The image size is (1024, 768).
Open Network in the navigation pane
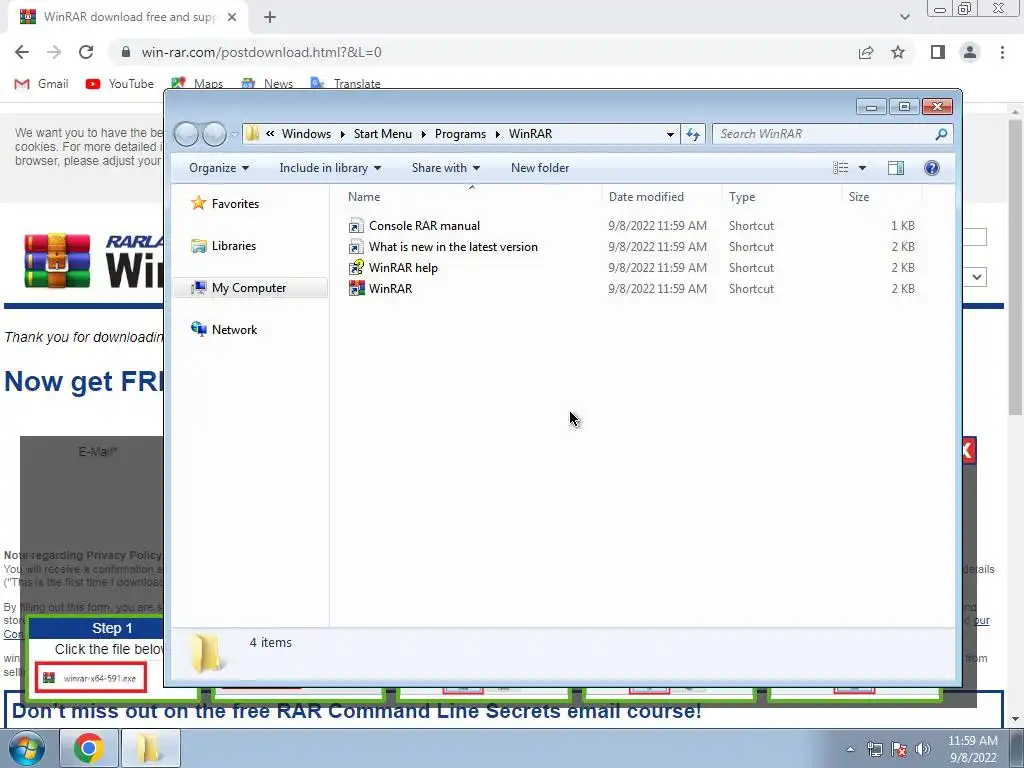(x=224, y=330)
